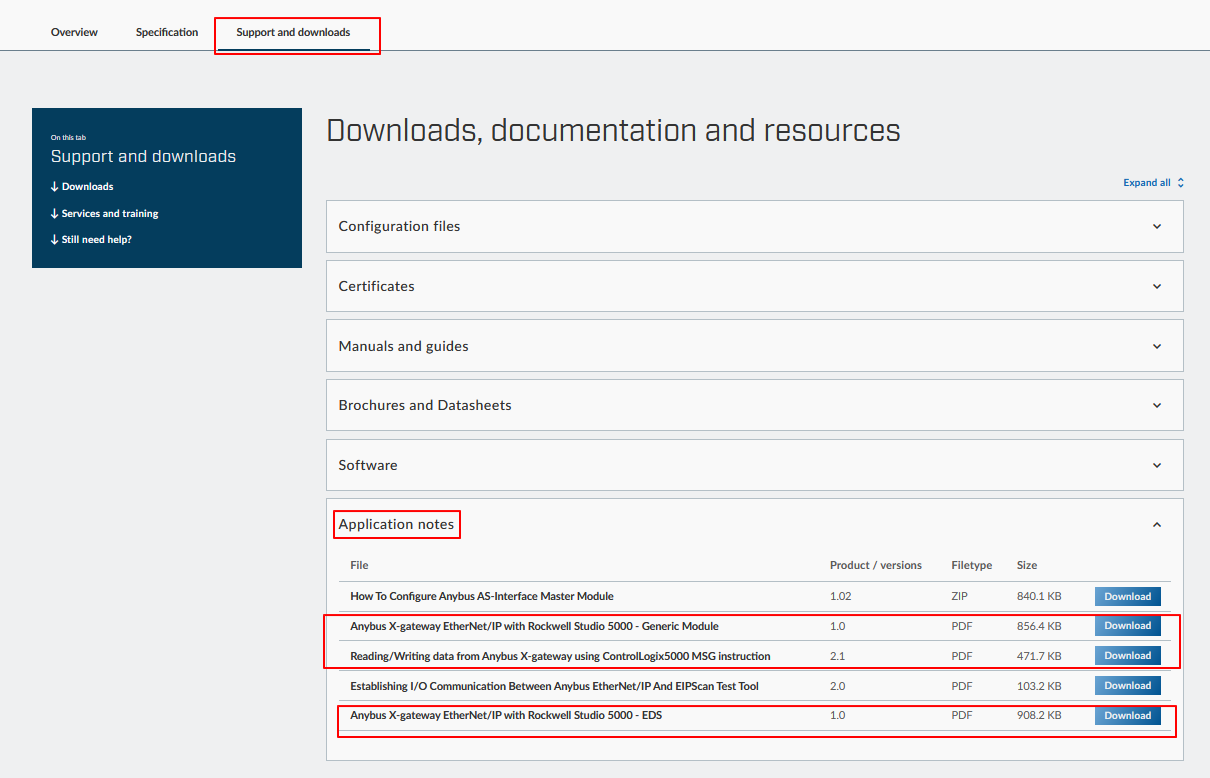
Task: Open the Overview tab
Action: tap(74, 32)
